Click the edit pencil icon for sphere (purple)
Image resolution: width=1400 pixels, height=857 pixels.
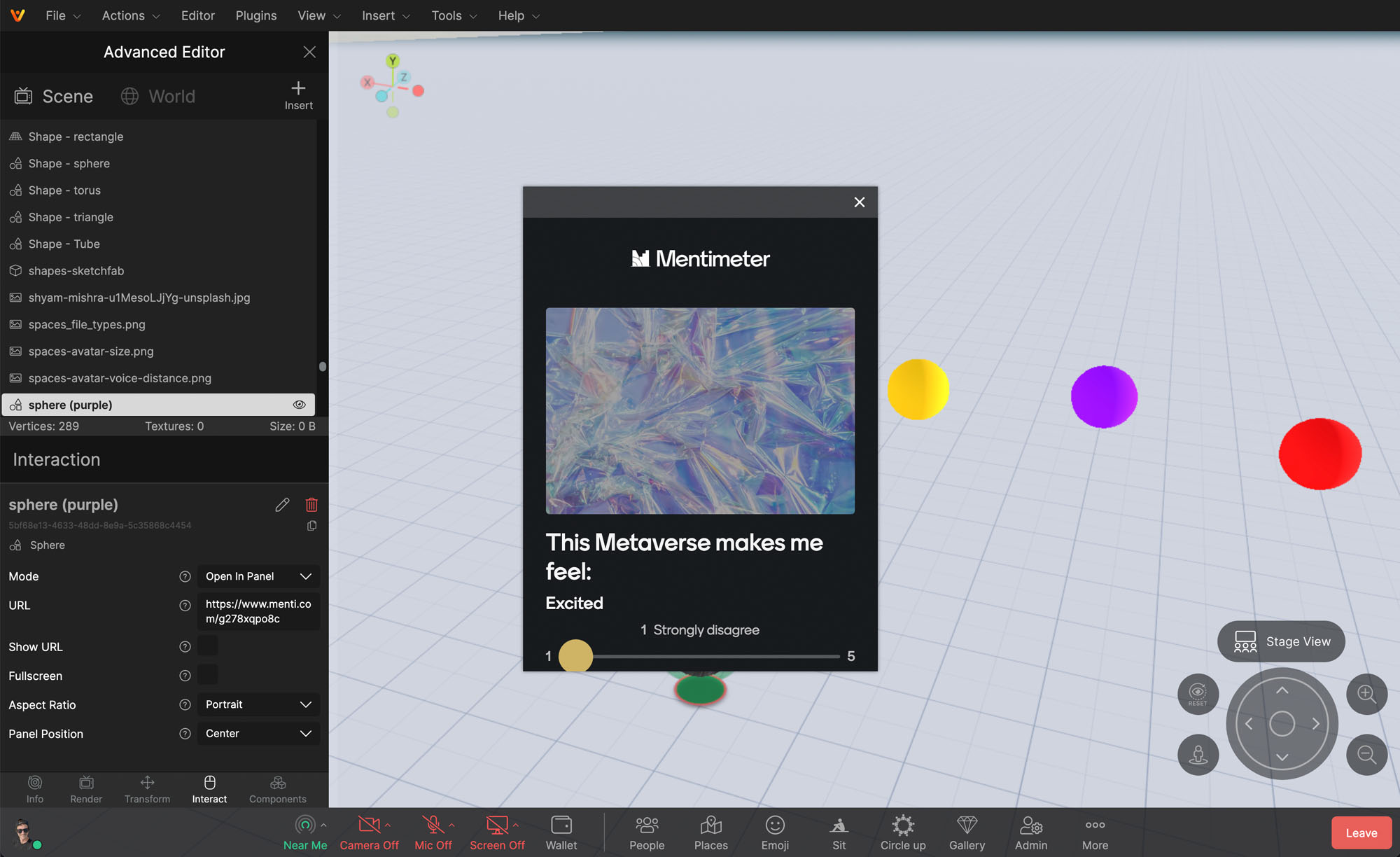click(282, 504)
